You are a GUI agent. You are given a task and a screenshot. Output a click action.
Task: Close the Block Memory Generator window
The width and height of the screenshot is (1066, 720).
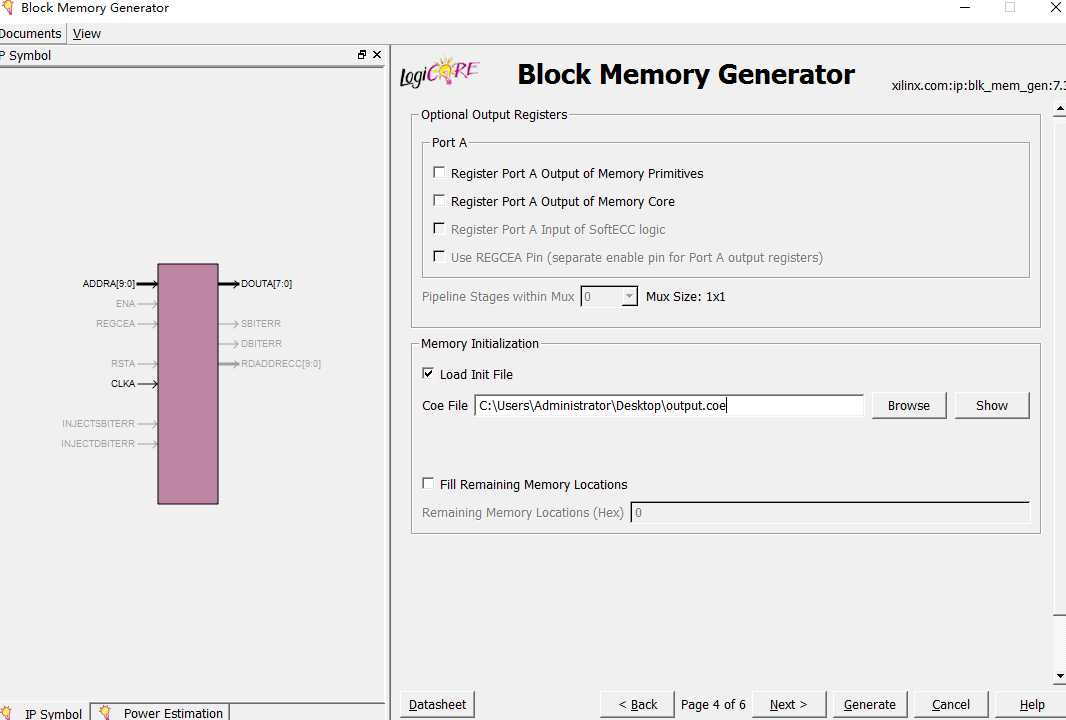click(x=1055, y=7)
